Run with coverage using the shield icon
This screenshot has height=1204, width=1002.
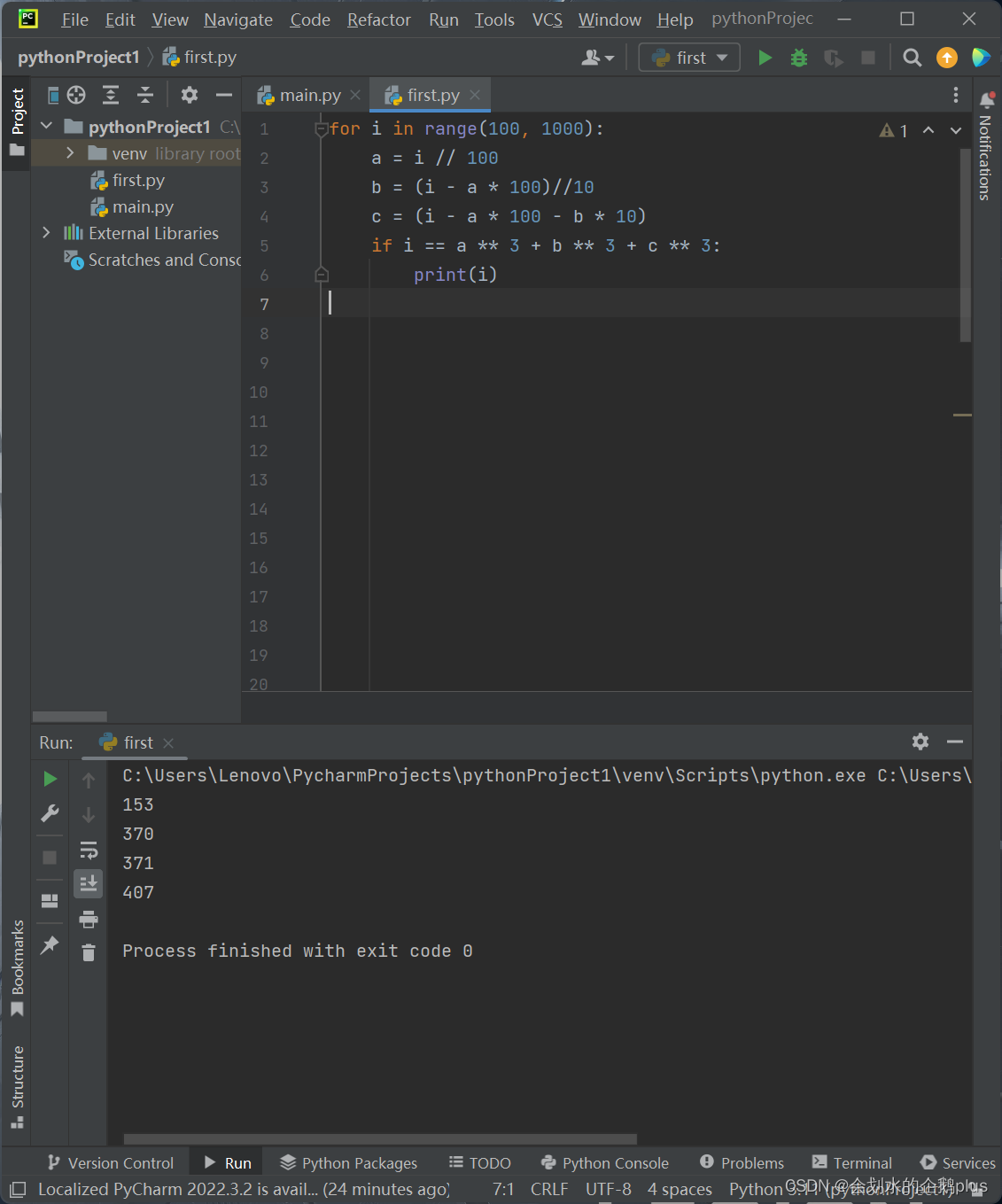click(x=833, y=58)
